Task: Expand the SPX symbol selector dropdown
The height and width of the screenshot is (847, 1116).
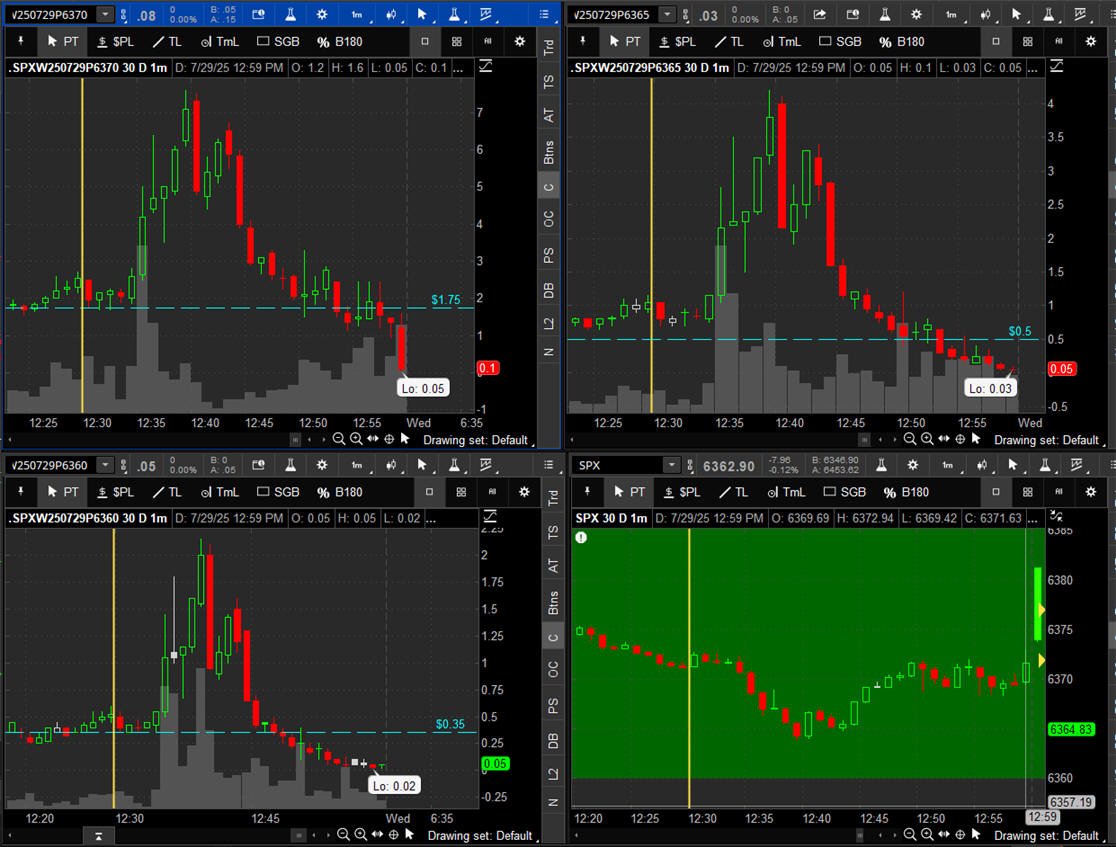Action: (671, 465)
